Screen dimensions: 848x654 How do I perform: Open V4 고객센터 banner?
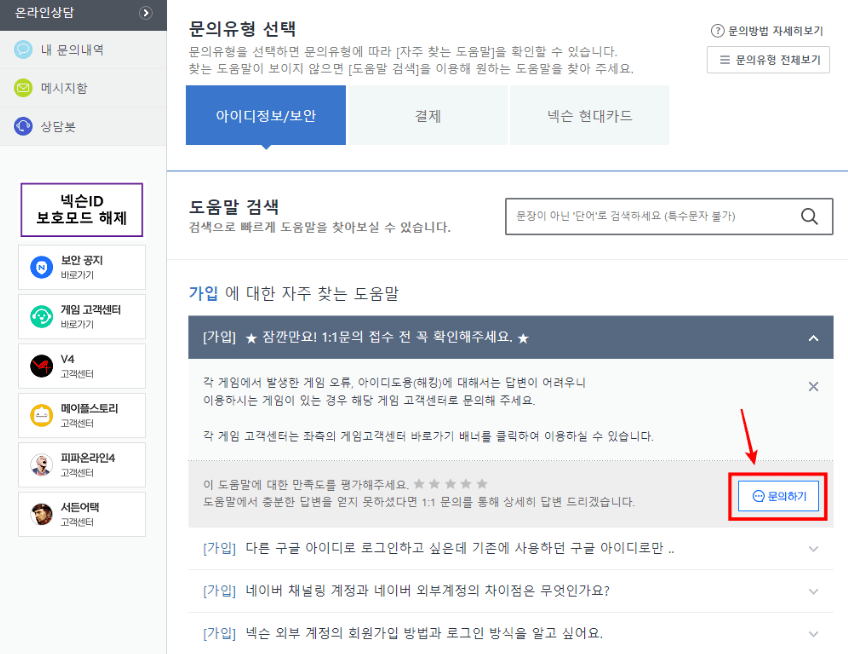[x=82, y=366]
